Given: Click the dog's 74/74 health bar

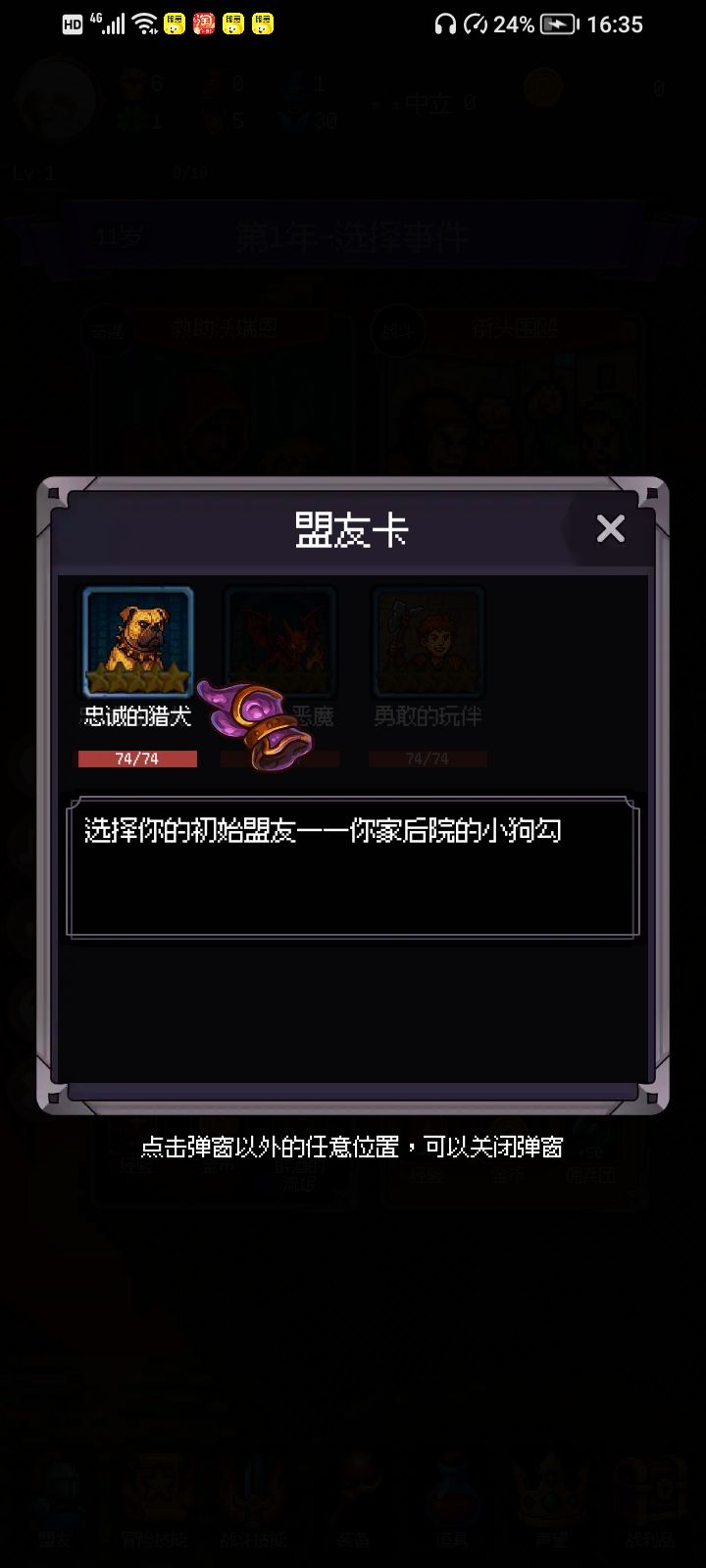Looking at the screenshot, I should 137,759.
